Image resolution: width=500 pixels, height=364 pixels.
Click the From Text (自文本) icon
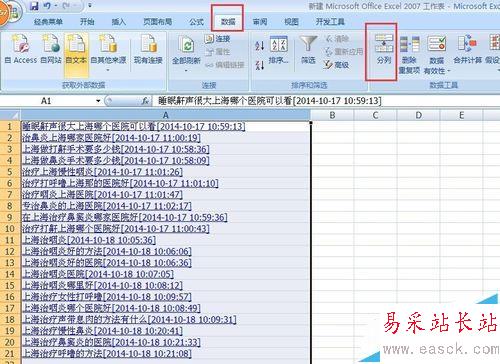tap(76, 49)
